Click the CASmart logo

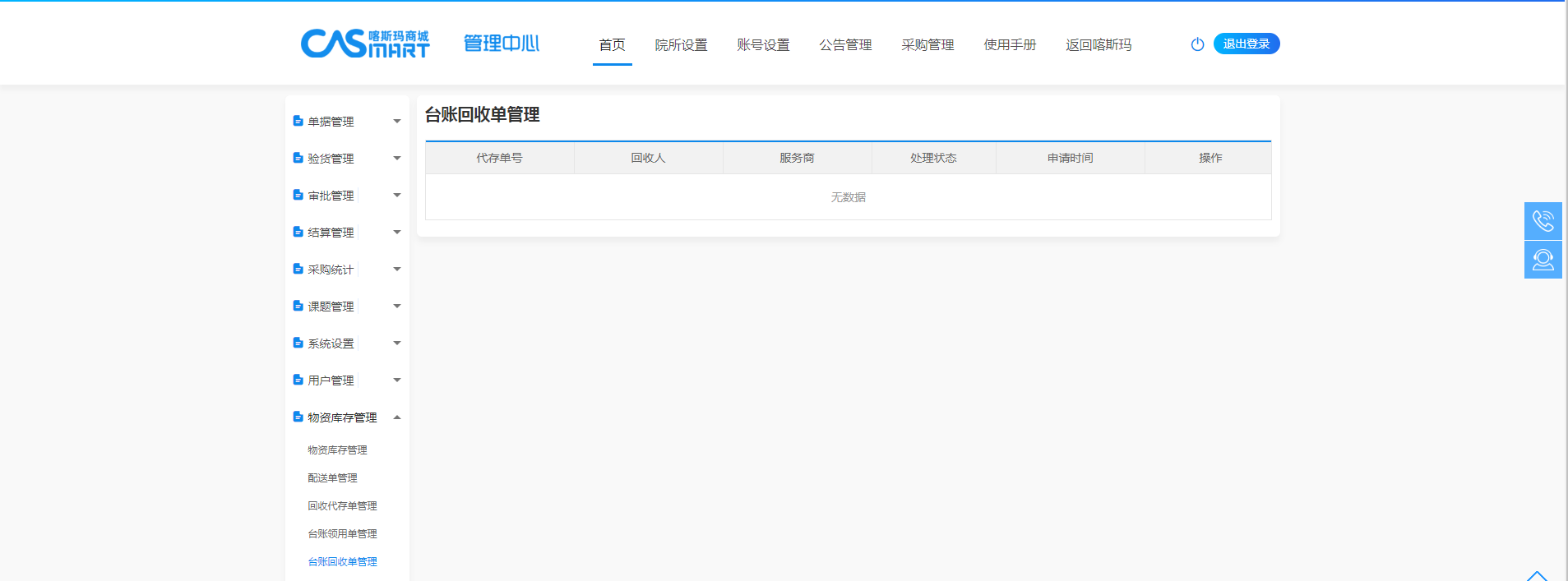coord(365,44)
